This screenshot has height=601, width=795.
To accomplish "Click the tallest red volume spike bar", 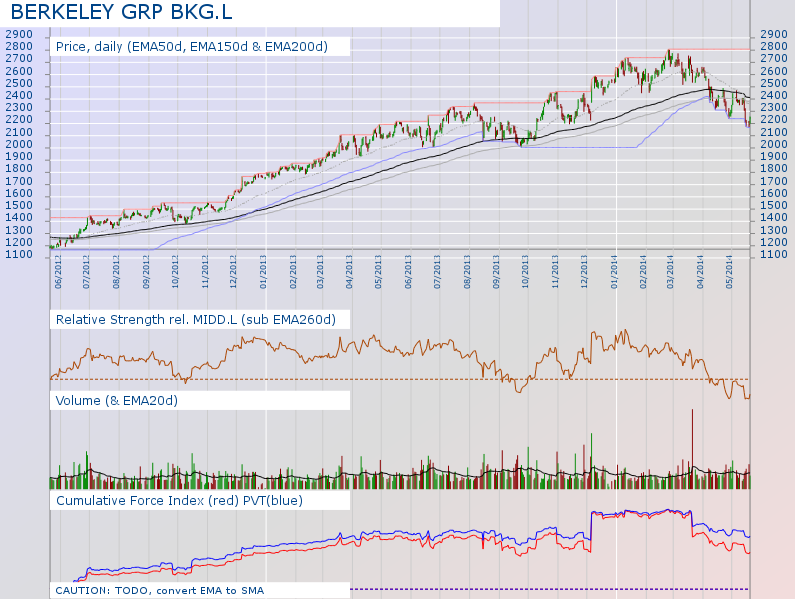I will (692, 449).
